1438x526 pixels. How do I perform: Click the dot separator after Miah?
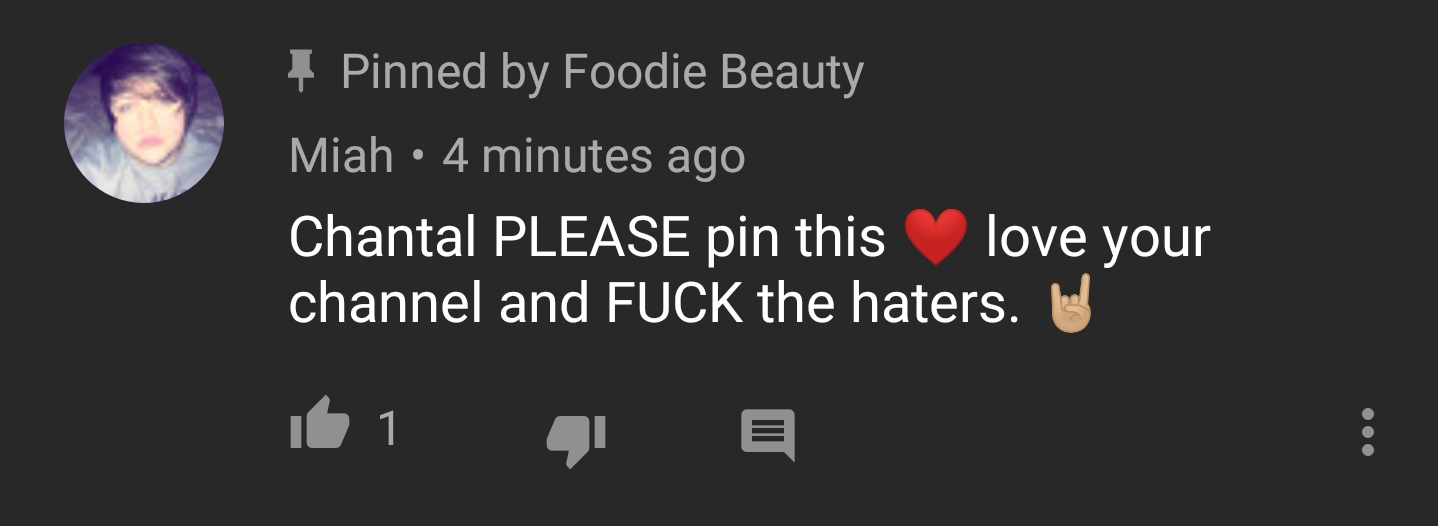click(418, 157)
